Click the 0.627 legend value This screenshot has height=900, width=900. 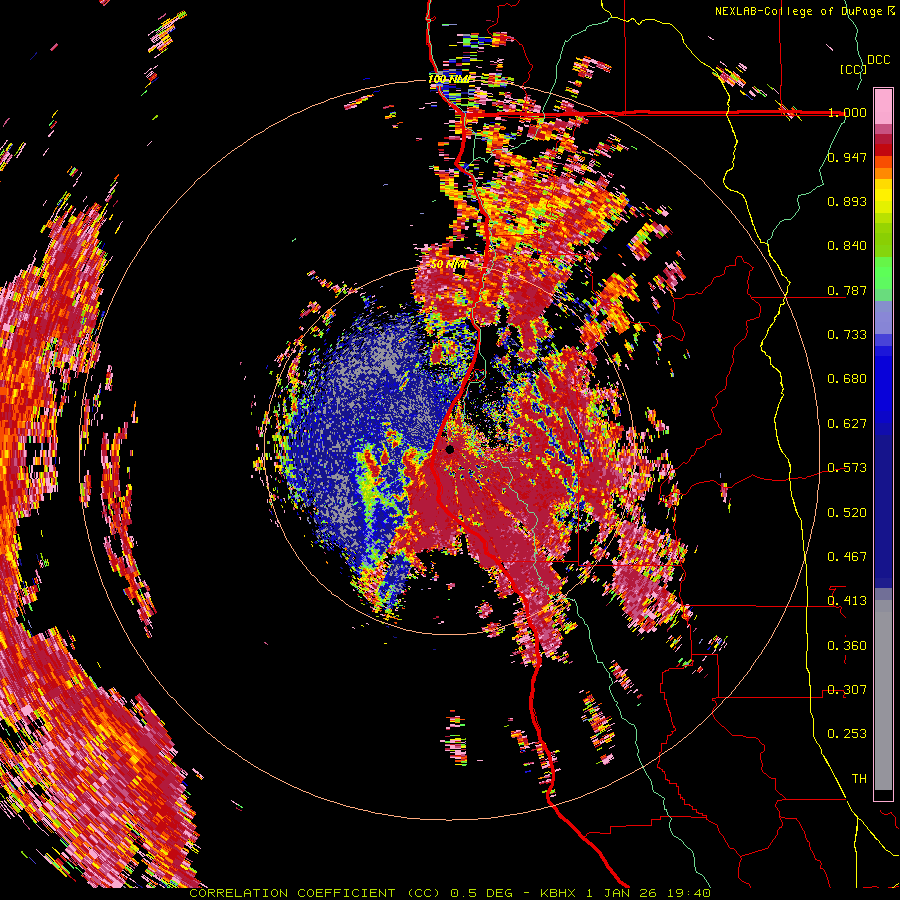click(847, 423)
